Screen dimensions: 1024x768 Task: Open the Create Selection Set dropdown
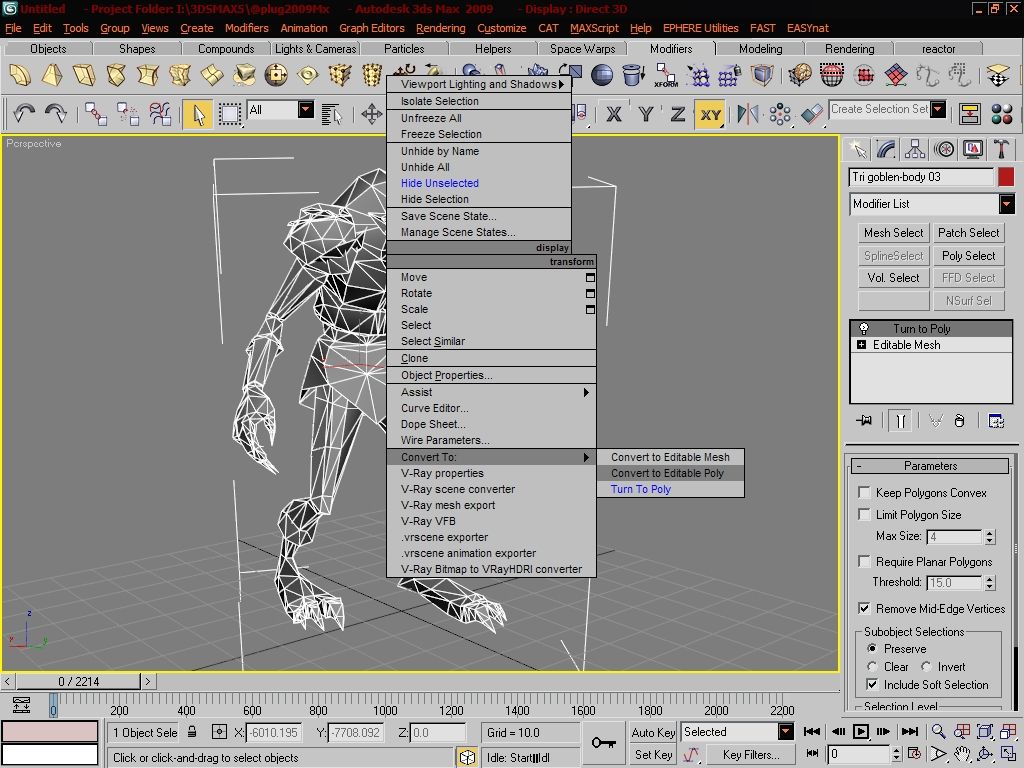(938, 110)
